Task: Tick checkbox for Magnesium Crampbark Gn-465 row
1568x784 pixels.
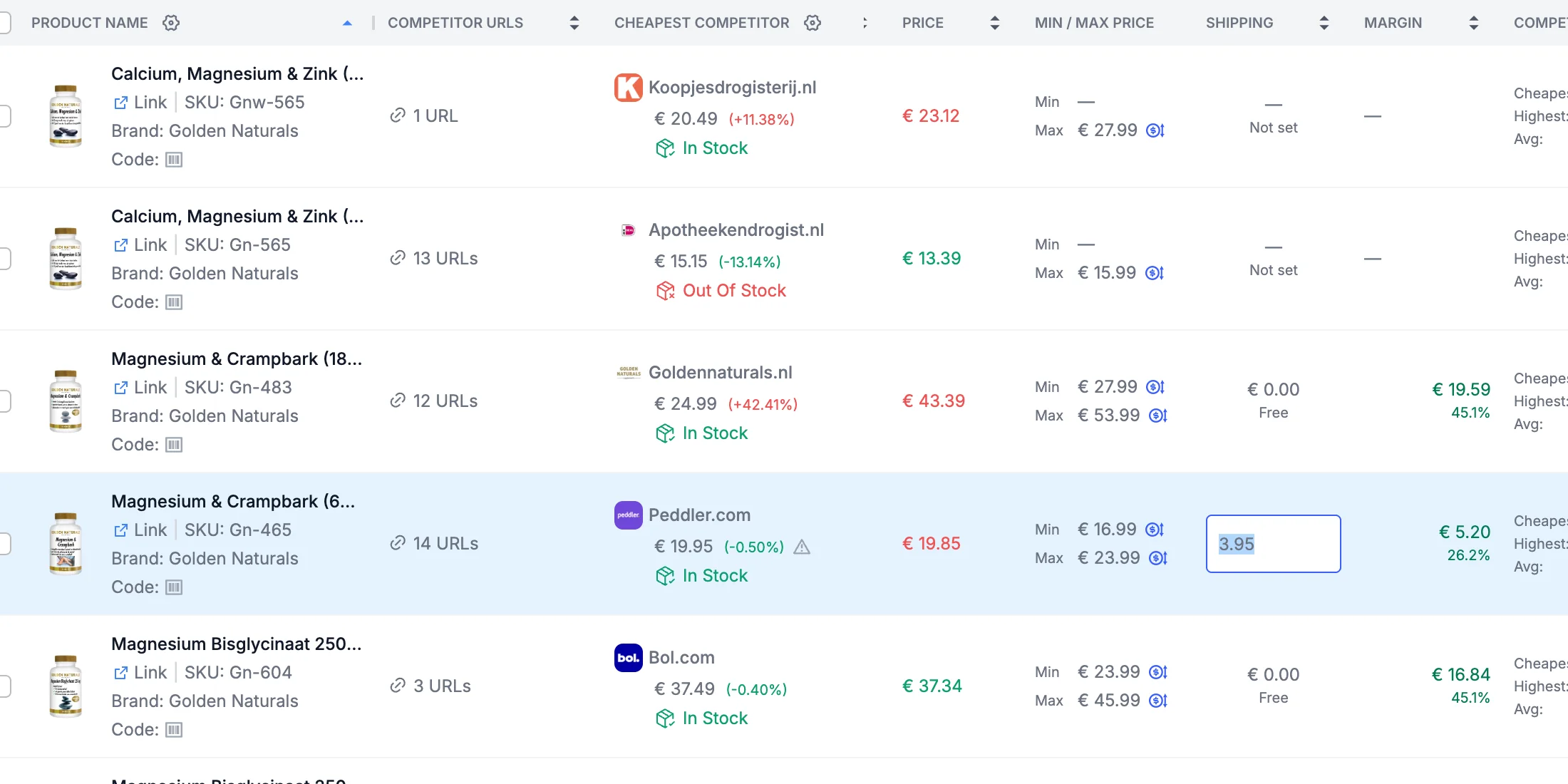Action: coord(3,544)
